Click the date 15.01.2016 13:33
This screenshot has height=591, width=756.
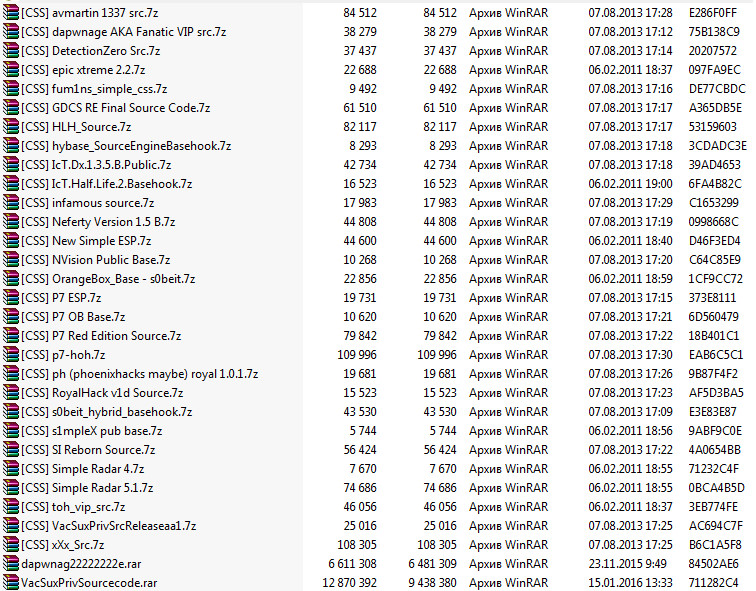point(630,583)
